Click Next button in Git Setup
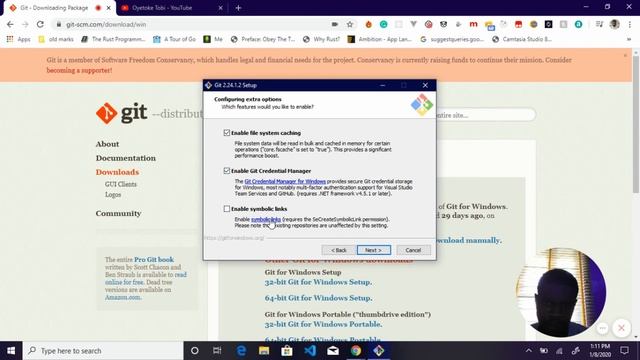Screen dimensions: 640x360 pyautogui.click(x=373, y=250)
